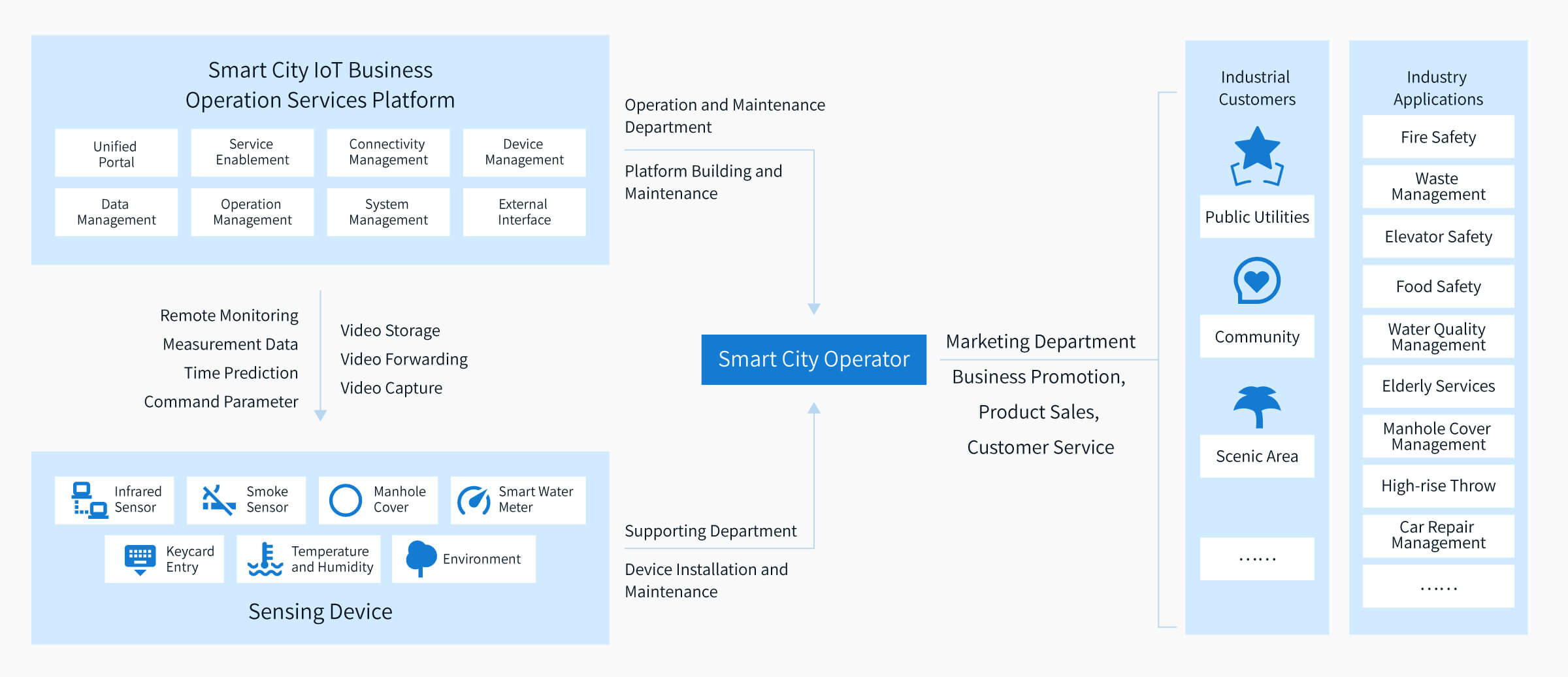
Task: Select the Unified Portal box
Action: point(116,153)
